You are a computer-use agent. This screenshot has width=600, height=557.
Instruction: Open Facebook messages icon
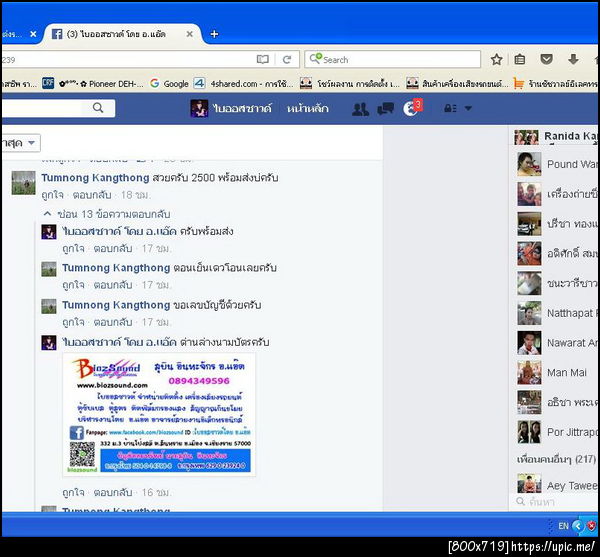385,109
